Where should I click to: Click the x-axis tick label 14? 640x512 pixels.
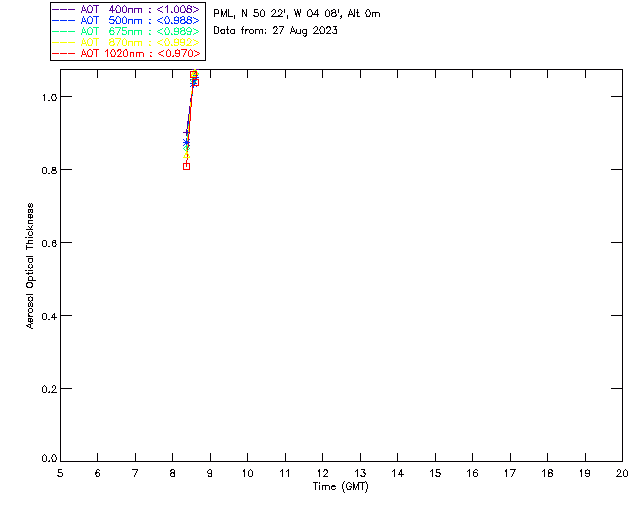pyautogui.click(x=398, y=473)
